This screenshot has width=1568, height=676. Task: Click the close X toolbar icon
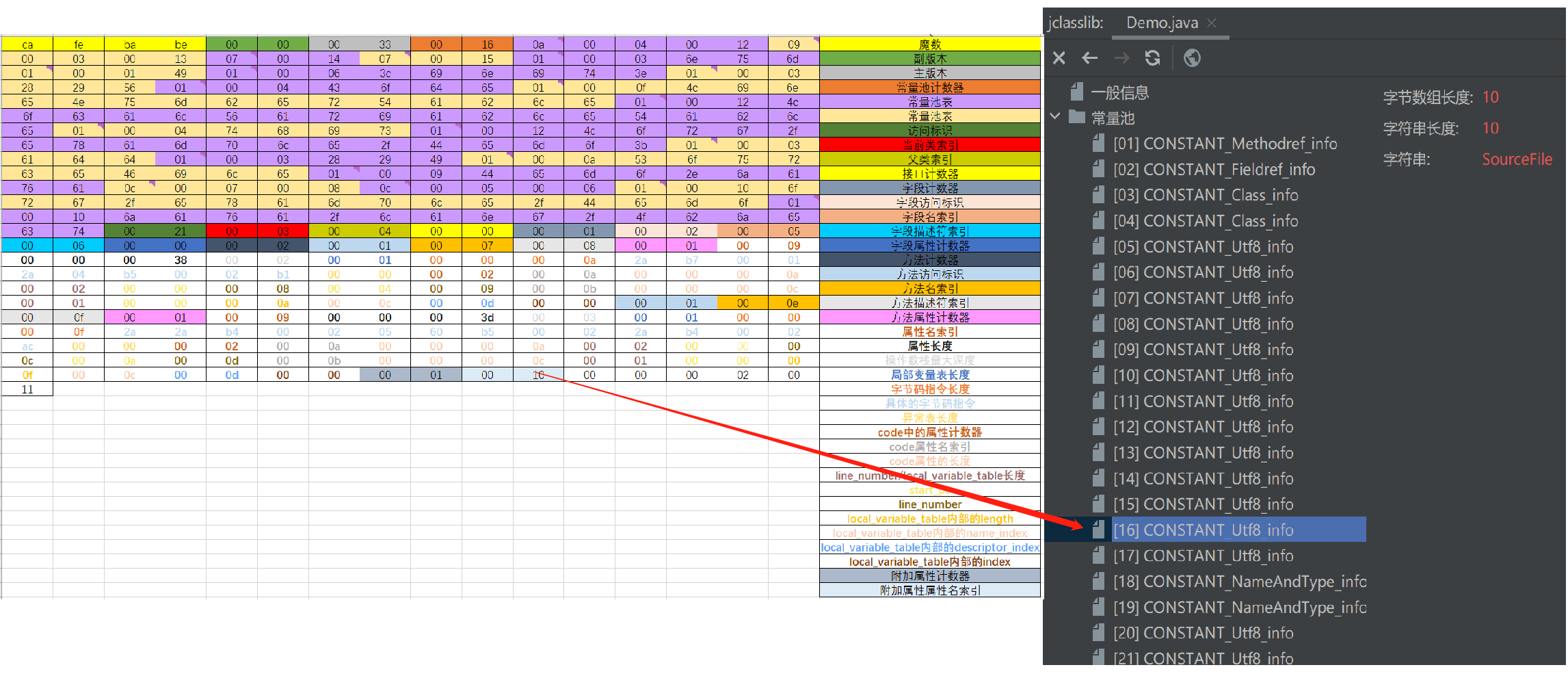(1059, 58)
